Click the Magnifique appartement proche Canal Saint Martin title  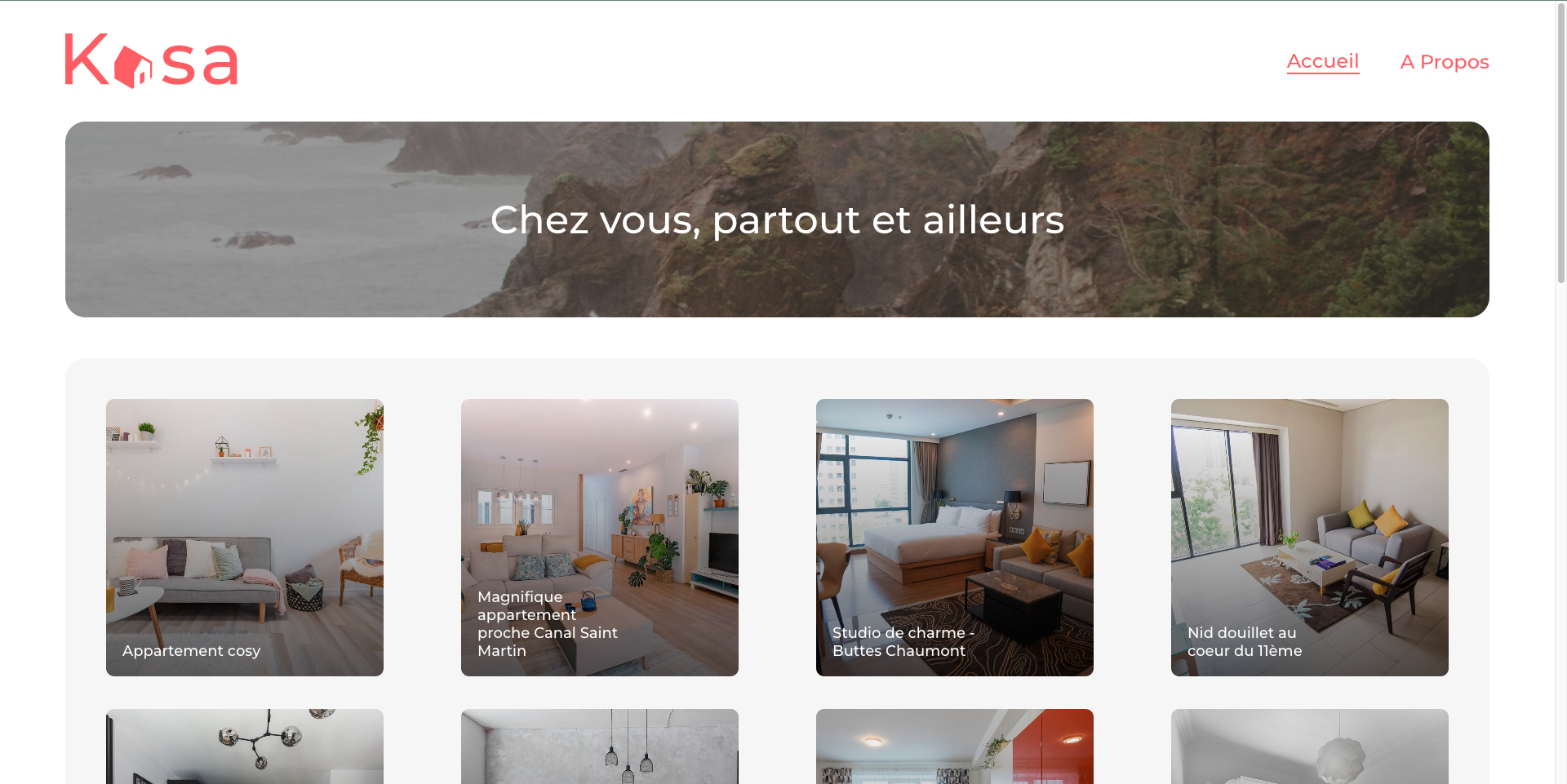point(548,624)
